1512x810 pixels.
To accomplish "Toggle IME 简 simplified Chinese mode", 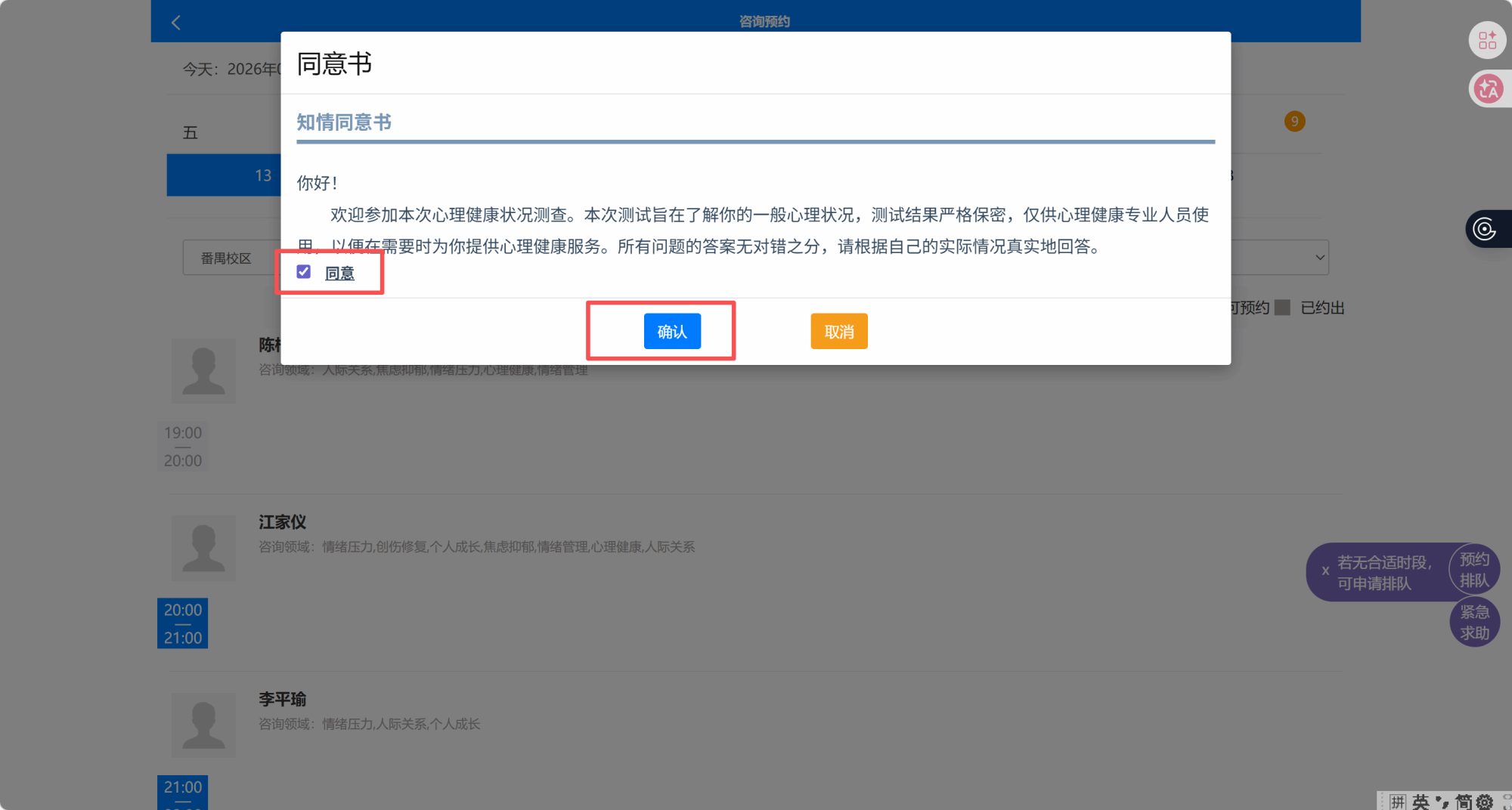I will click(1463, 802).
